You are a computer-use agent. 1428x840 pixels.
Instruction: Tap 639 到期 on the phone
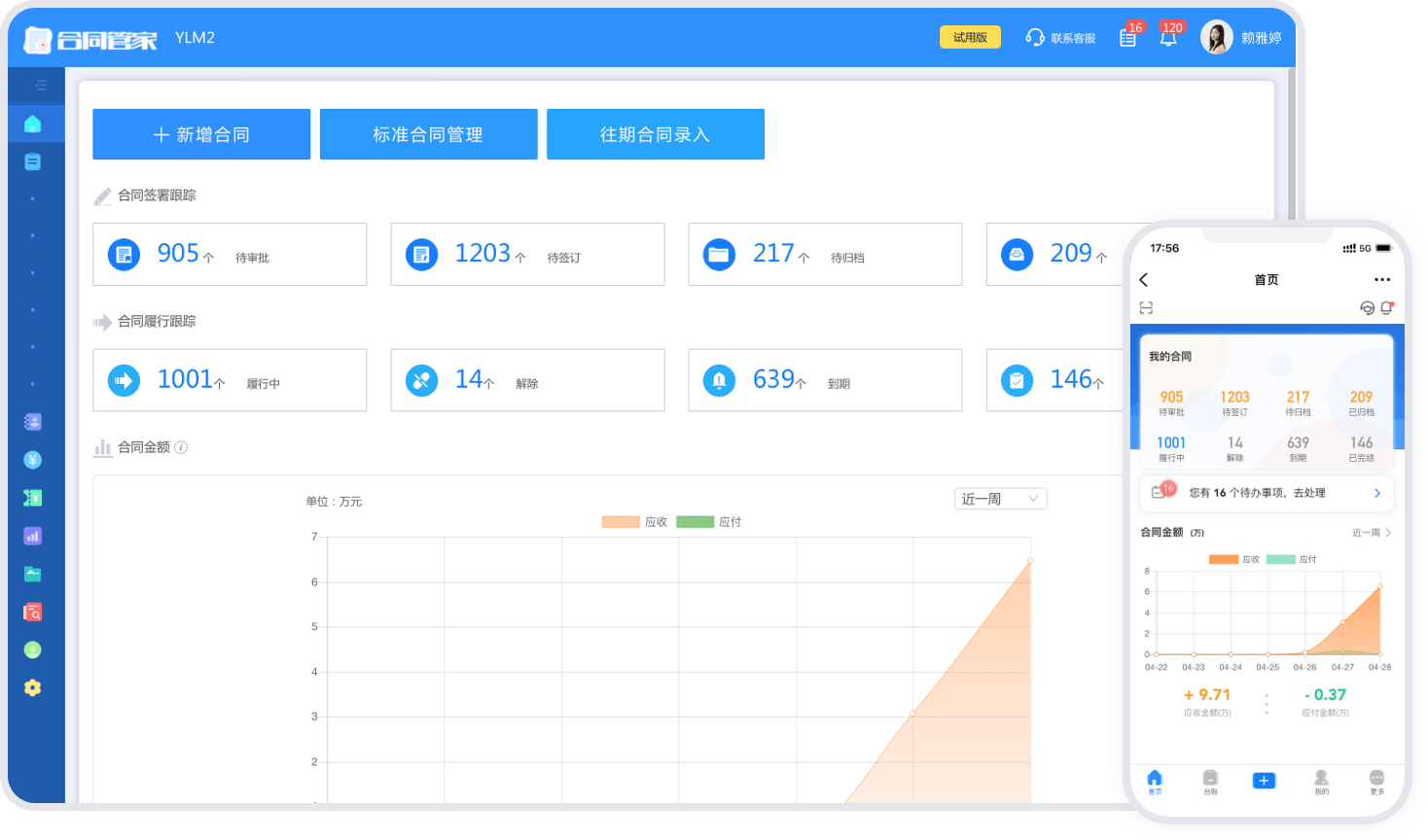pos(1298,448)
